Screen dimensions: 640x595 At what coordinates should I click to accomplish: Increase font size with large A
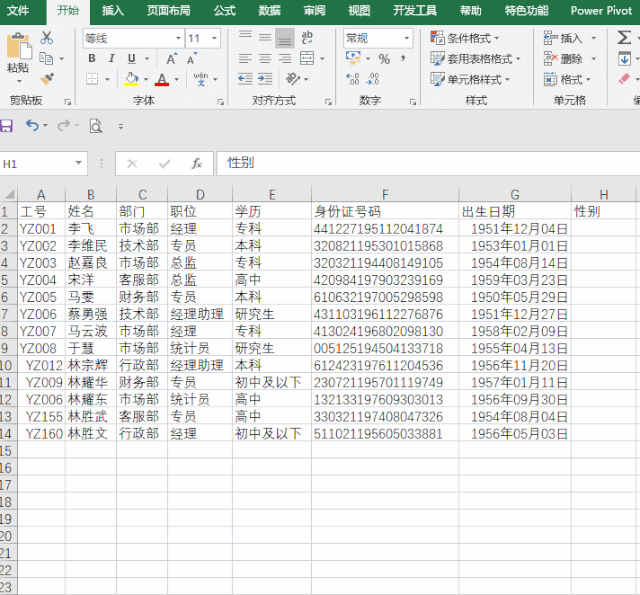(x=171, y=59)
